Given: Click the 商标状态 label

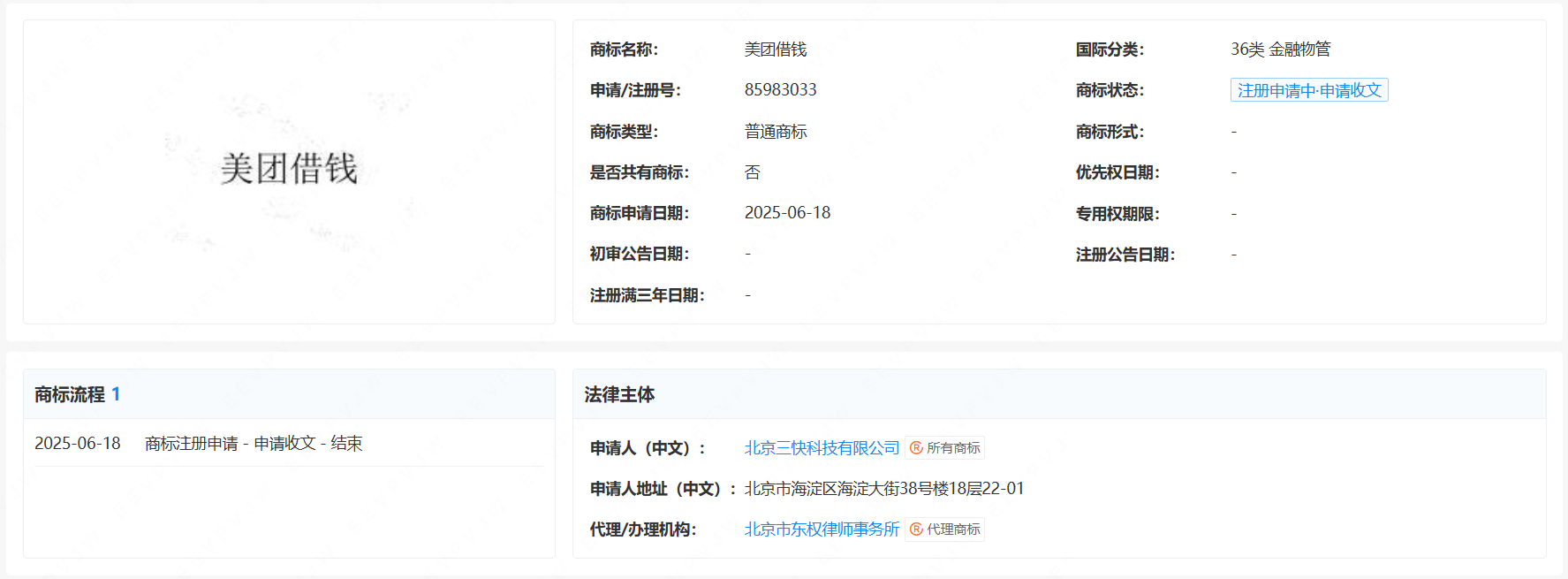Looking at the screenshot, I should (1110, 90).
